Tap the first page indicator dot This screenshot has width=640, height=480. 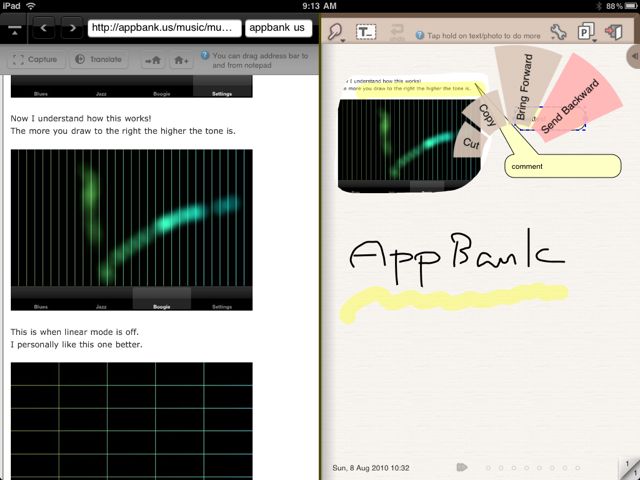[488, 468]
